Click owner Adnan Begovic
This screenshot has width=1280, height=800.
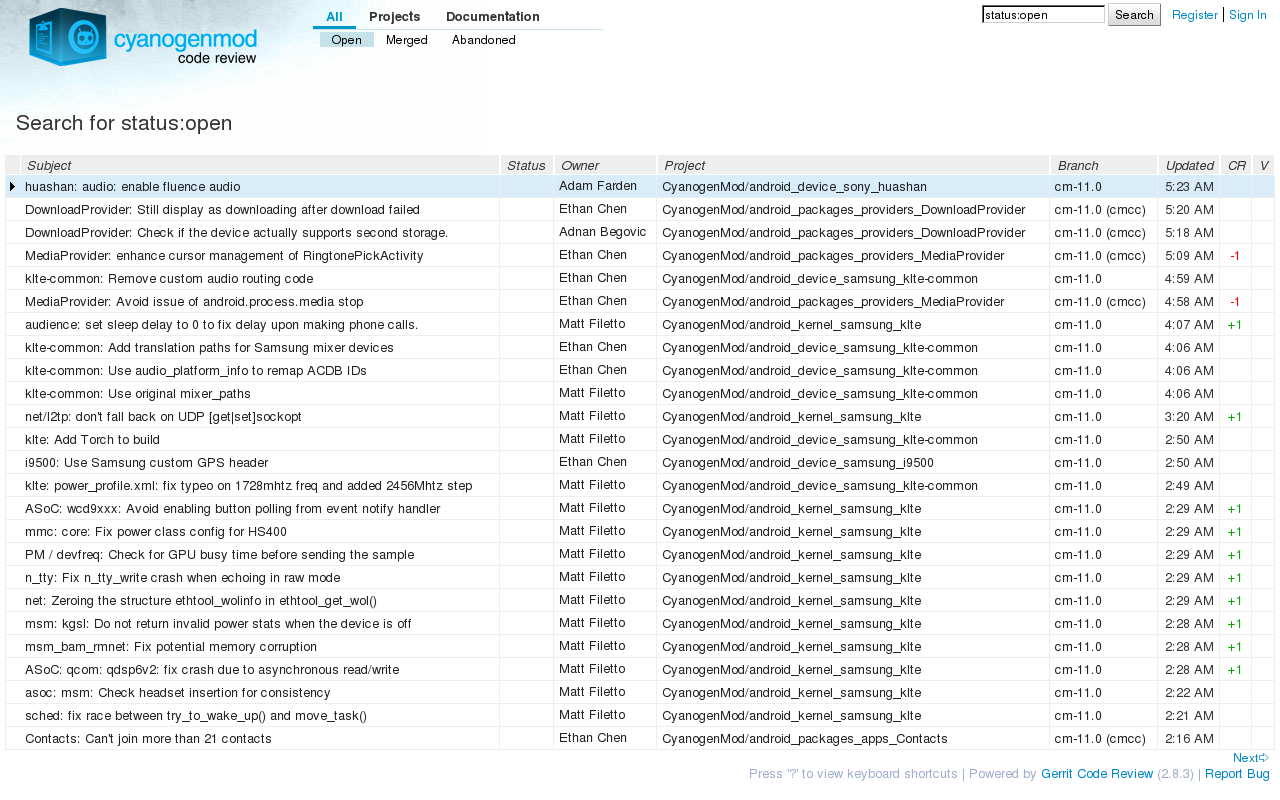pyautogui.click(x=602, y=232)
